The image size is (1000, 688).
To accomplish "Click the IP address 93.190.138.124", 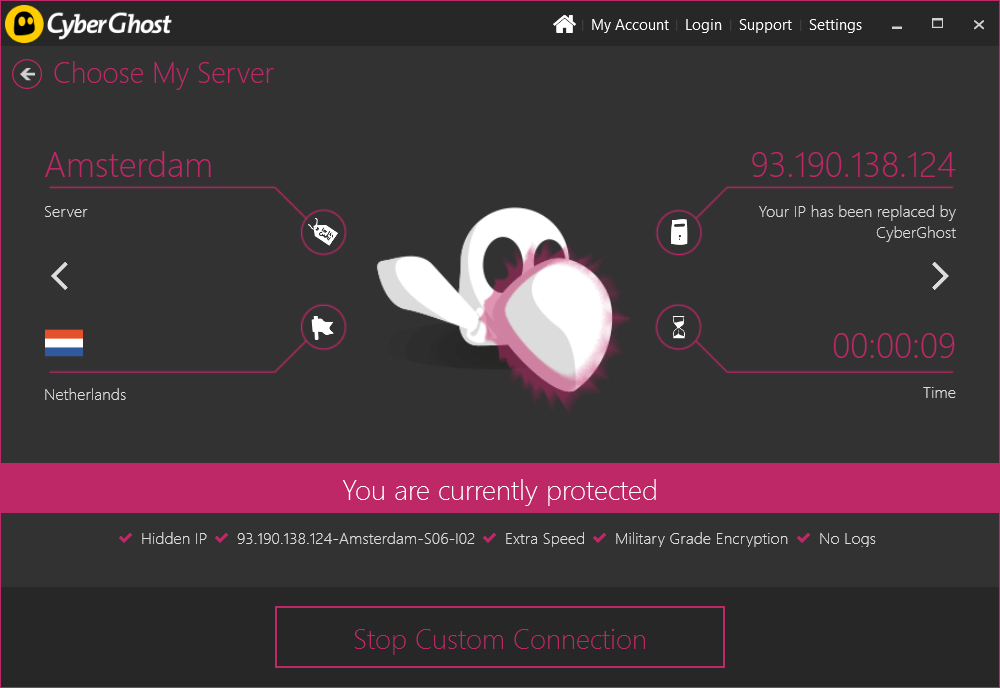I will [x=853, y=165].
